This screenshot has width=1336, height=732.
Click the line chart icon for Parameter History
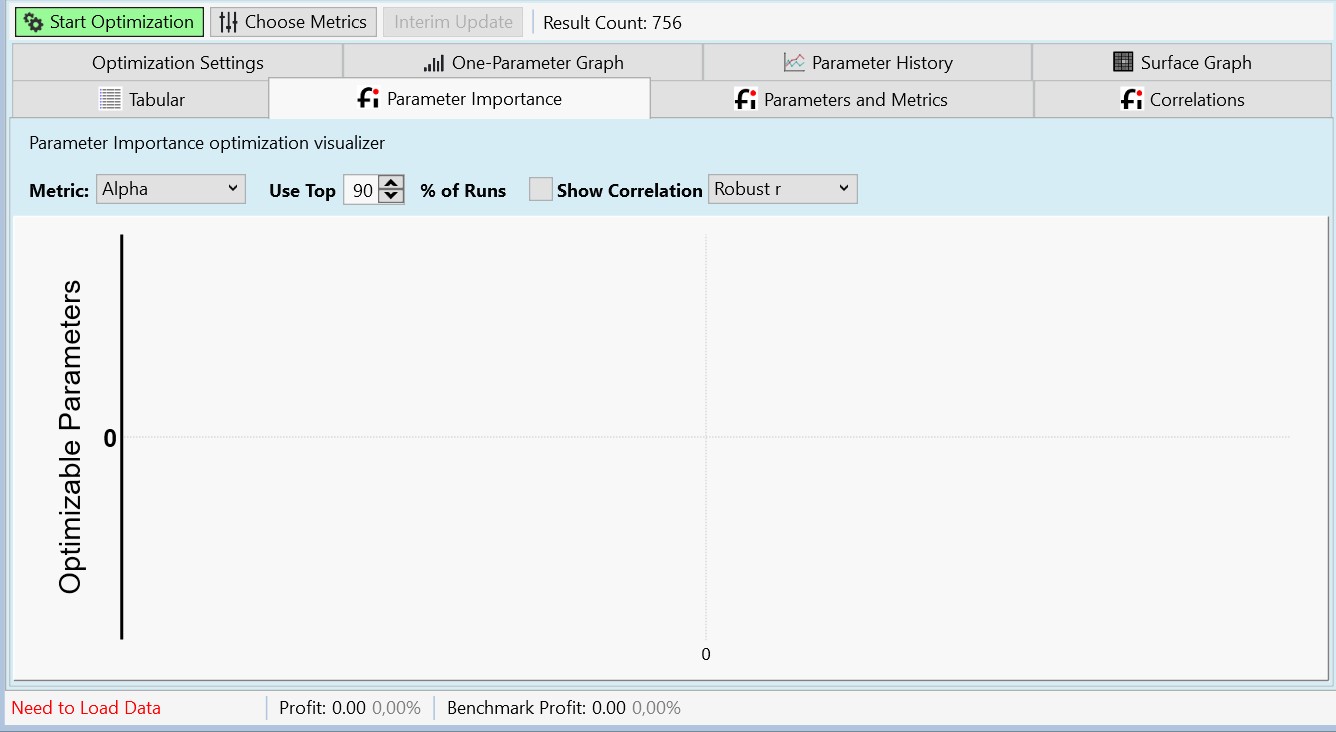pyautogui.click(x=794, y=63)
